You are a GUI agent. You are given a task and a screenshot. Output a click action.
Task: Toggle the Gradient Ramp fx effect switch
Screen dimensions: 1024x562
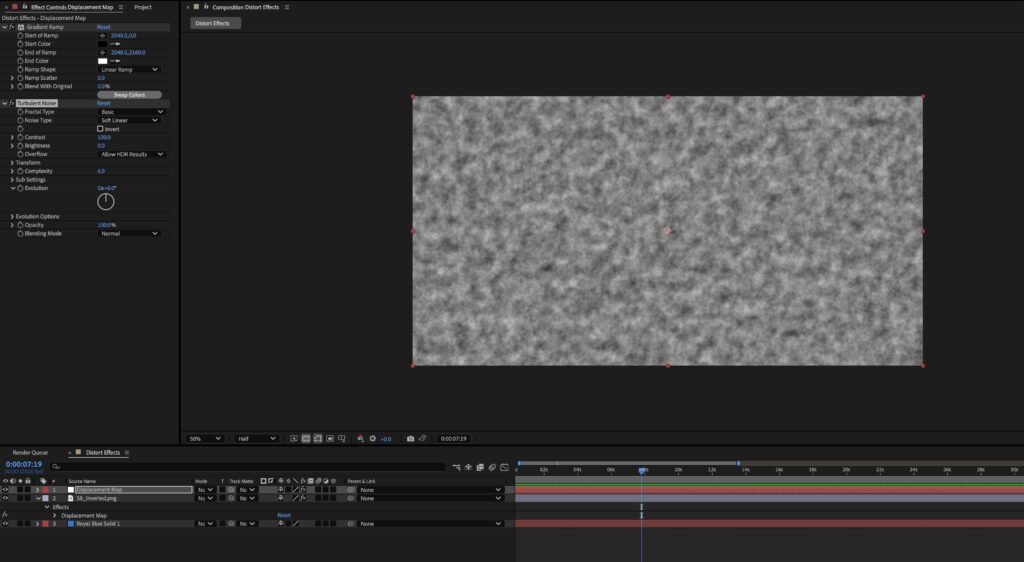point(12,27)
